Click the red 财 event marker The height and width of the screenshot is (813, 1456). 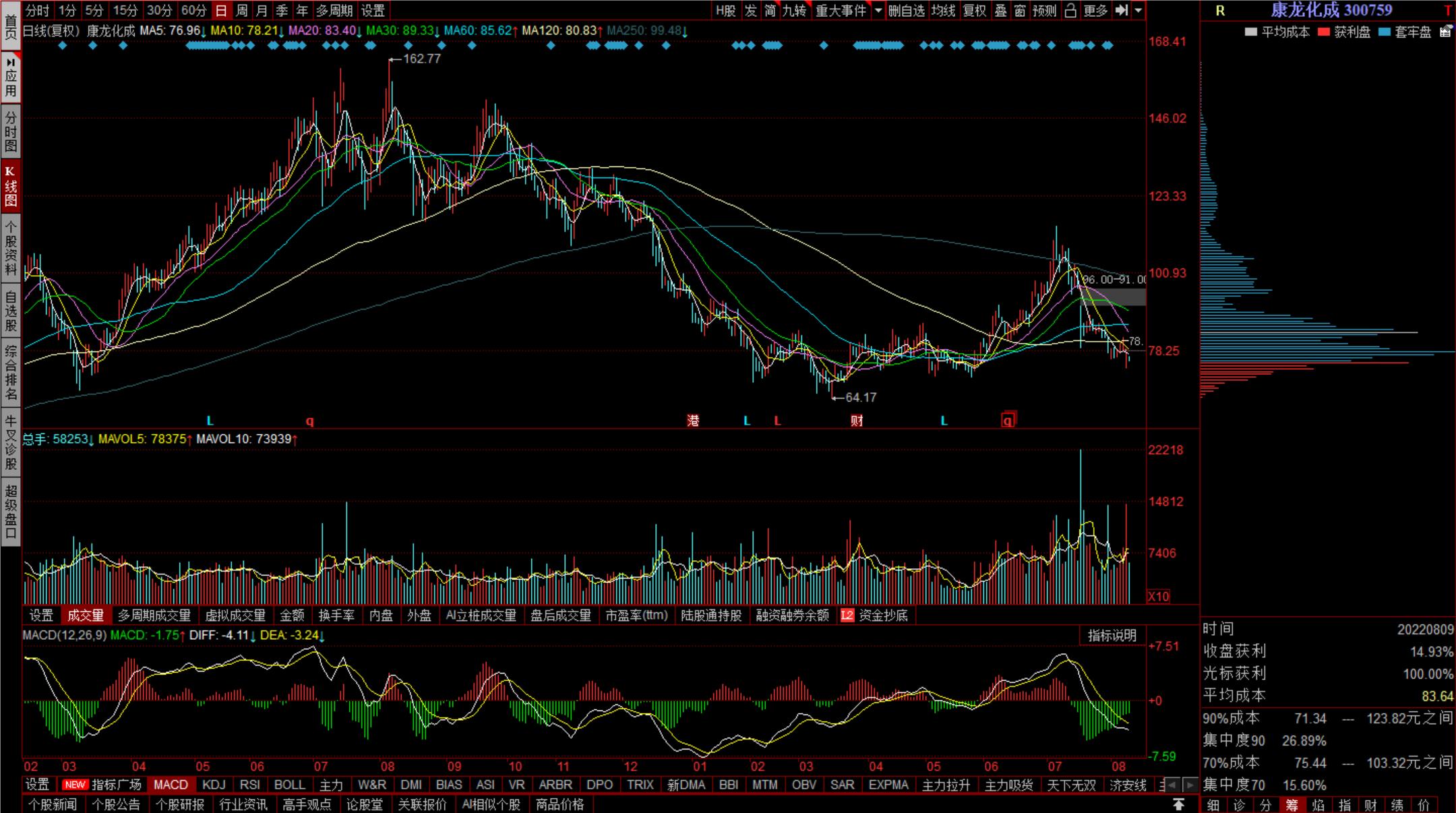[857, 421]
